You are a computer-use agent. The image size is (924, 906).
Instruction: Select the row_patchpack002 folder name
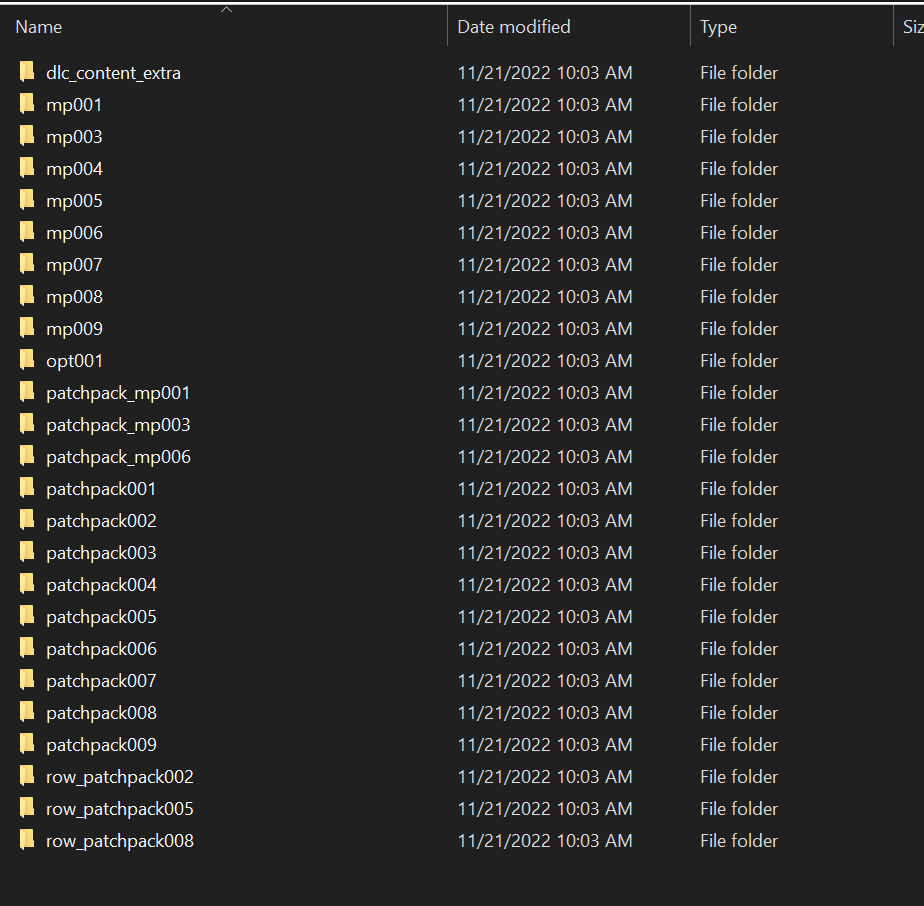point(120,777)
